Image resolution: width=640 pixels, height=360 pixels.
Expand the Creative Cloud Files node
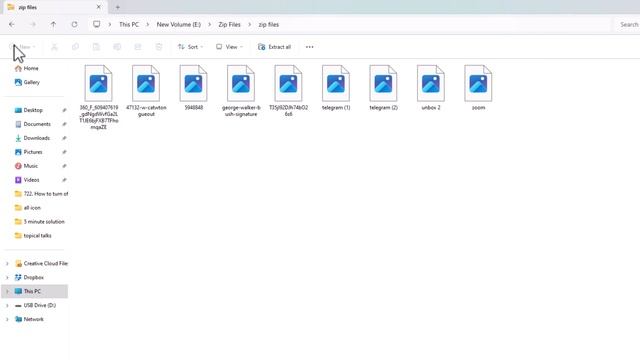tap(7, 264)
